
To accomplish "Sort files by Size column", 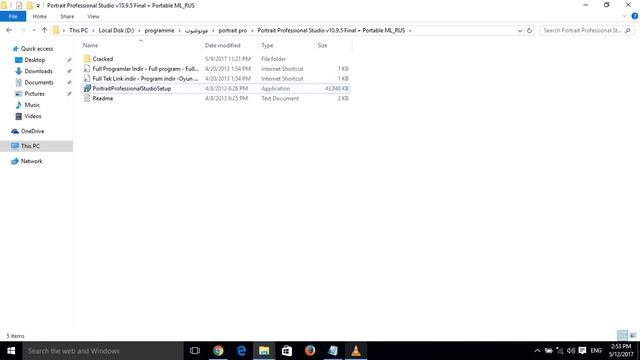I will (x=322, y=45).
